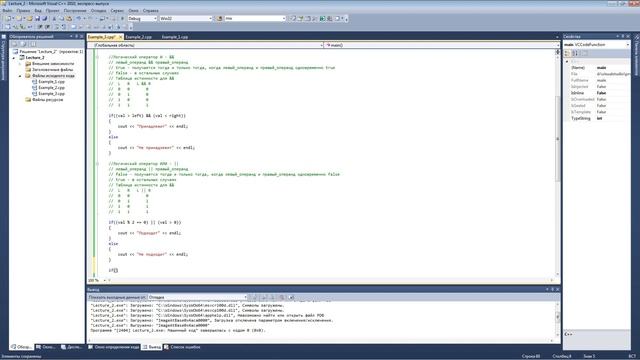Click the New Project toolbar icon
The width and height of the screenshot is (640, 360).
[8, 18]
